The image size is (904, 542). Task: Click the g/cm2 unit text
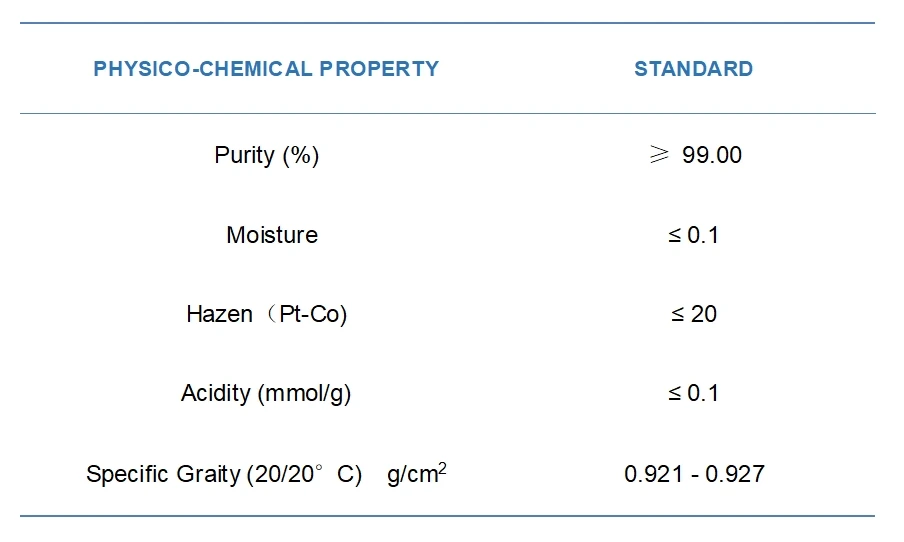[x=417, y=473]
